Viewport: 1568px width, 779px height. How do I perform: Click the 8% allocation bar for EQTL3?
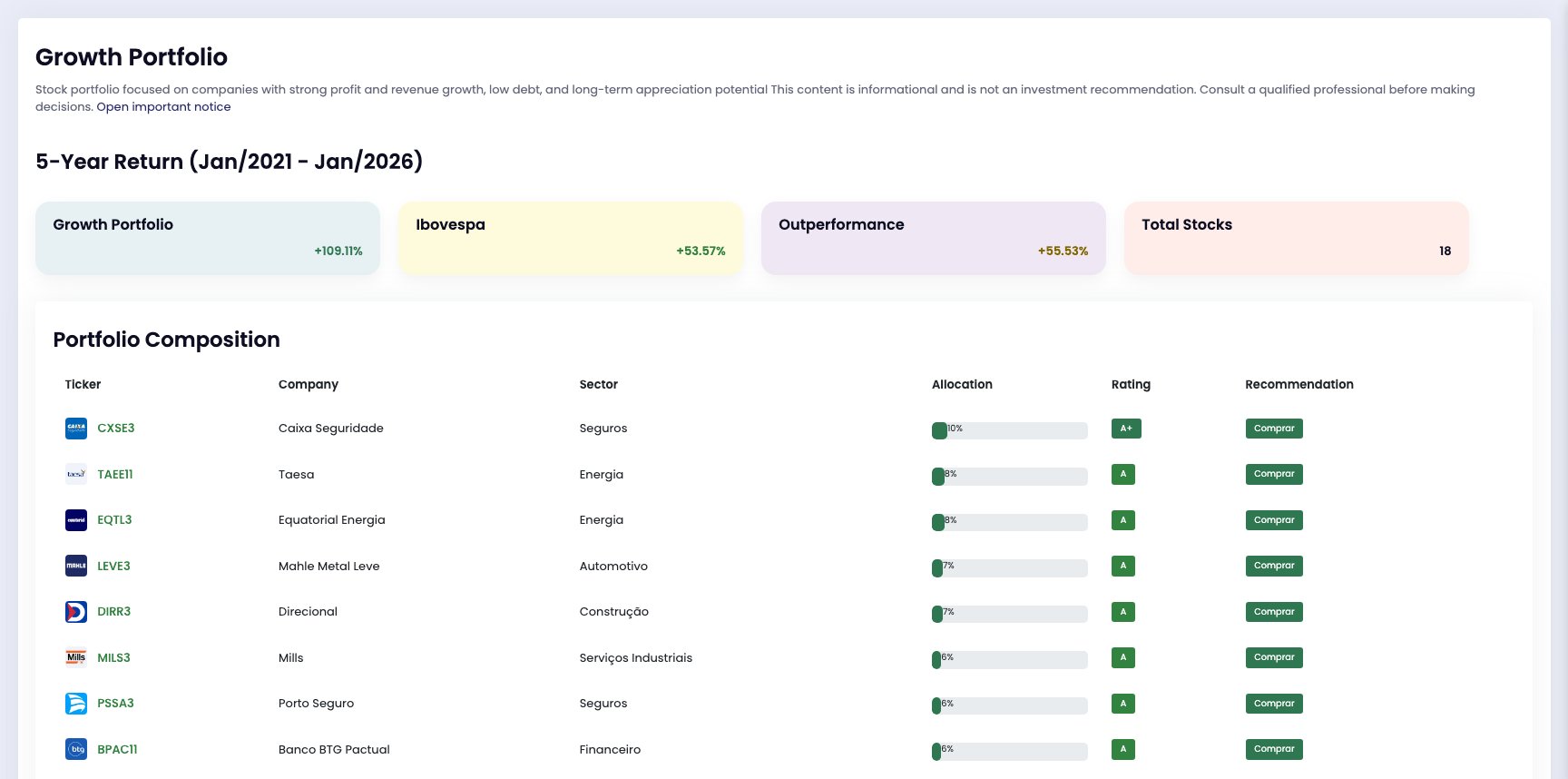click(x=1010, y=522)
